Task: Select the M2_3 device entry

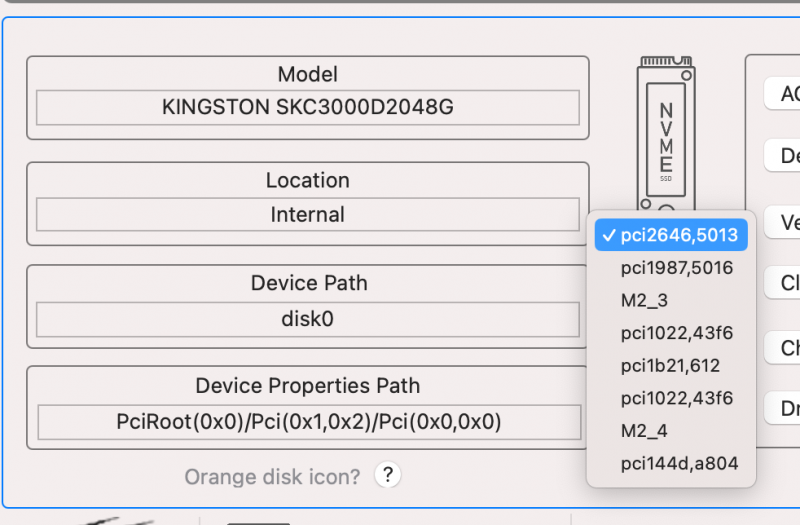Action: pos(643,301)
